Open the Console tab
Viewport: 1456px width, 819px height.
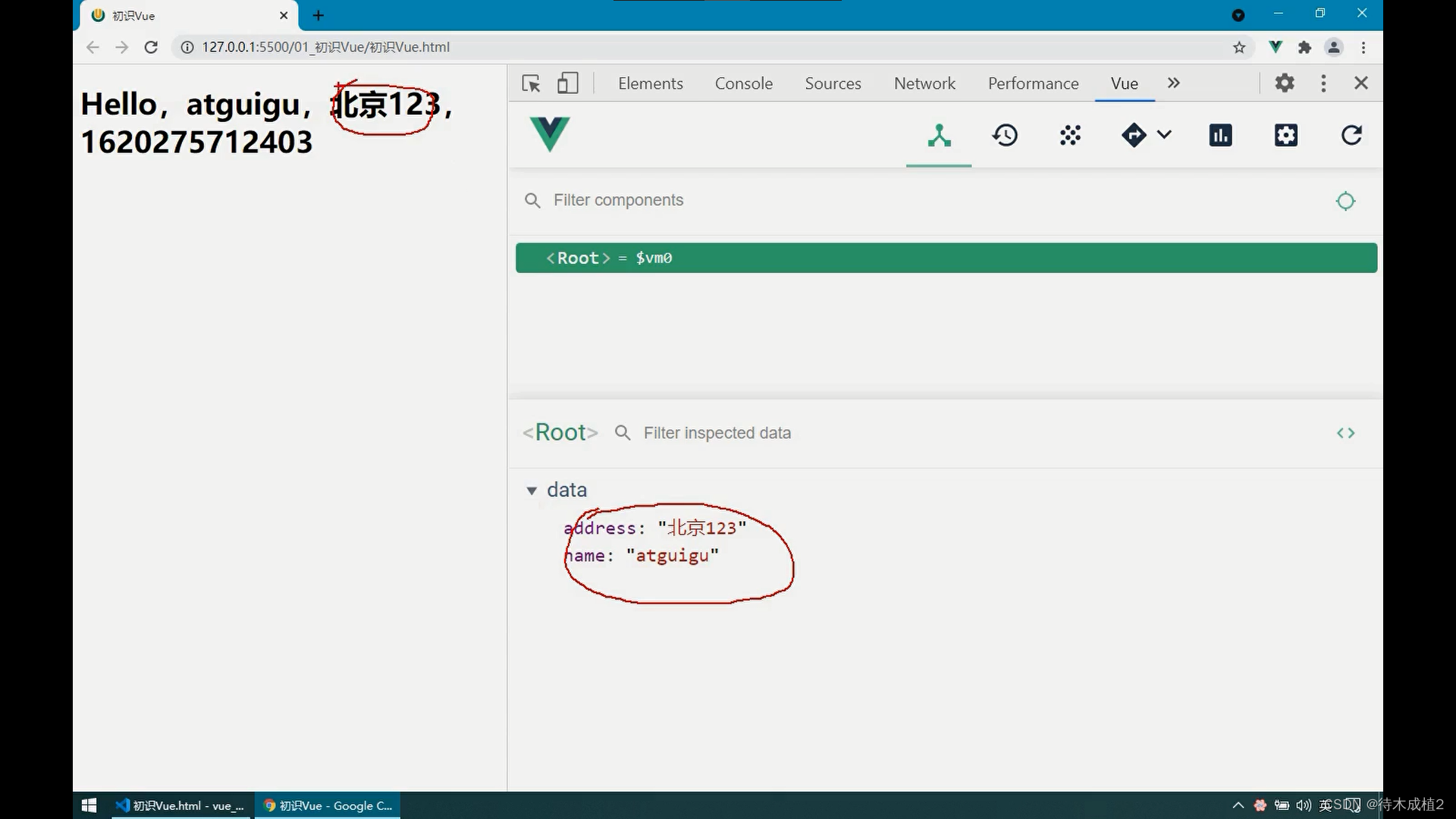point(743,83)
